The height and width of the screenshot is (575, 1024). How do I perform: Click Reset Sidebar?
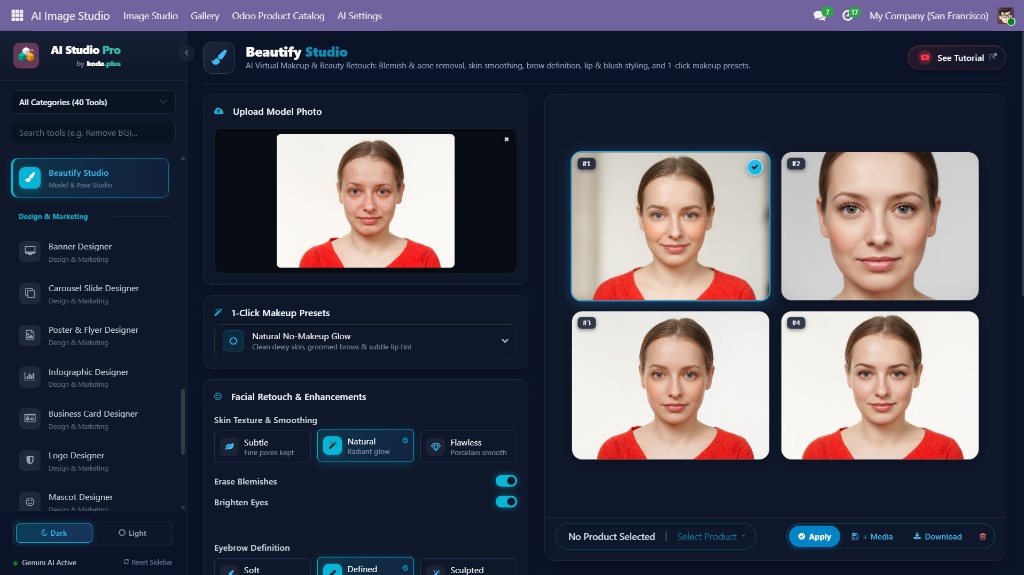(148, 562)
